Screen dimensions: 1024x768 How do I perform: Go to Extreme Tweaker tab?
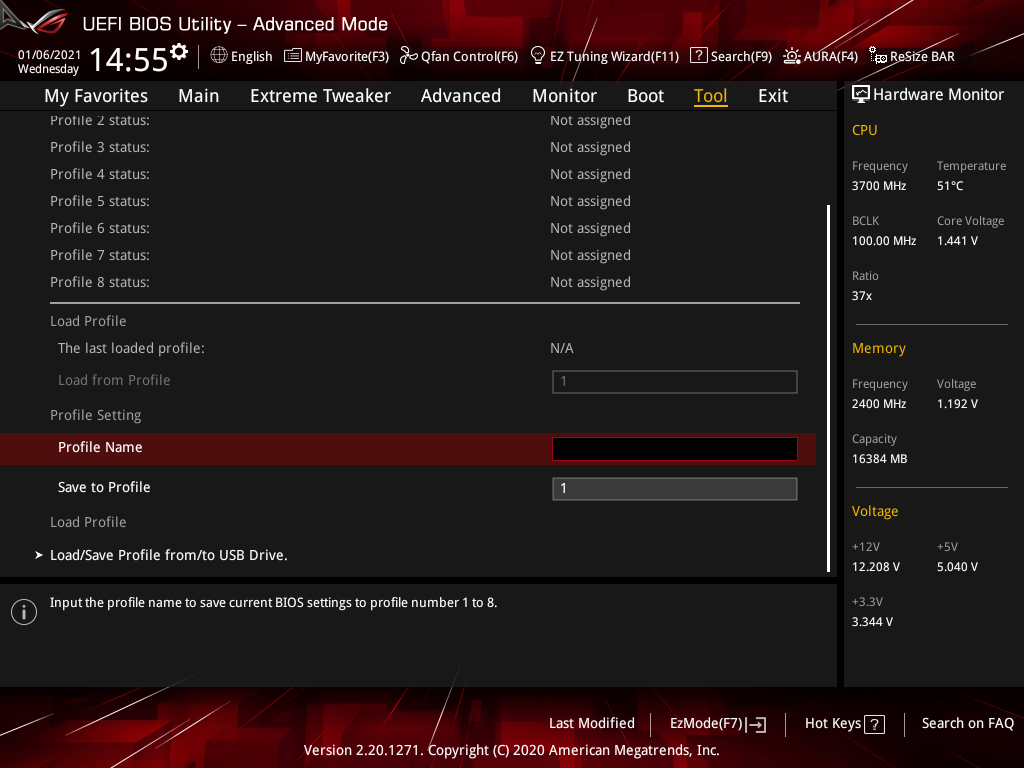[320, 96]
